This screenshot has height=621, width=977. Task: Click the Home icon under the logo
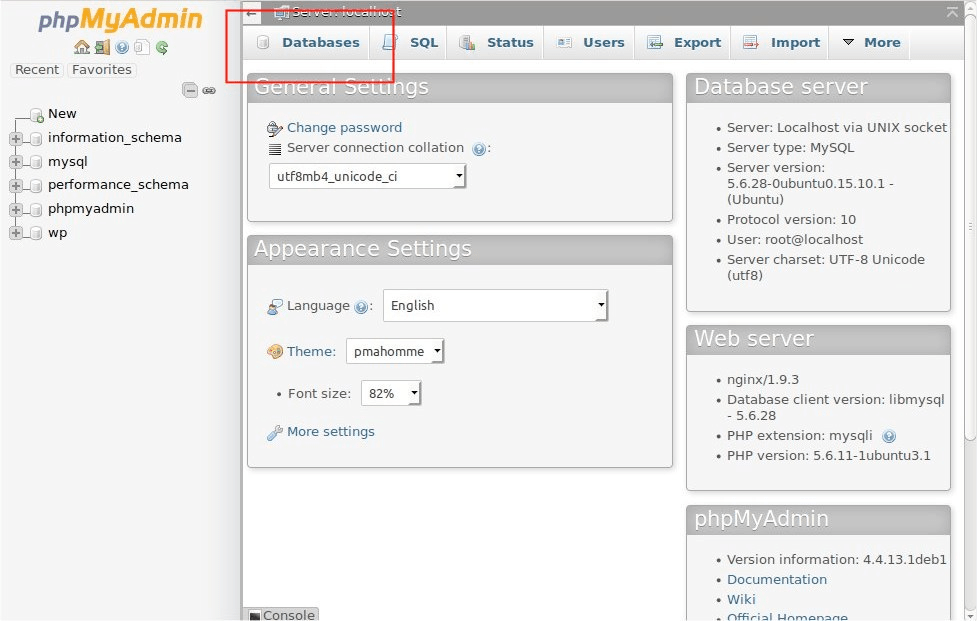pyautogui.click(x=82, y=47)
